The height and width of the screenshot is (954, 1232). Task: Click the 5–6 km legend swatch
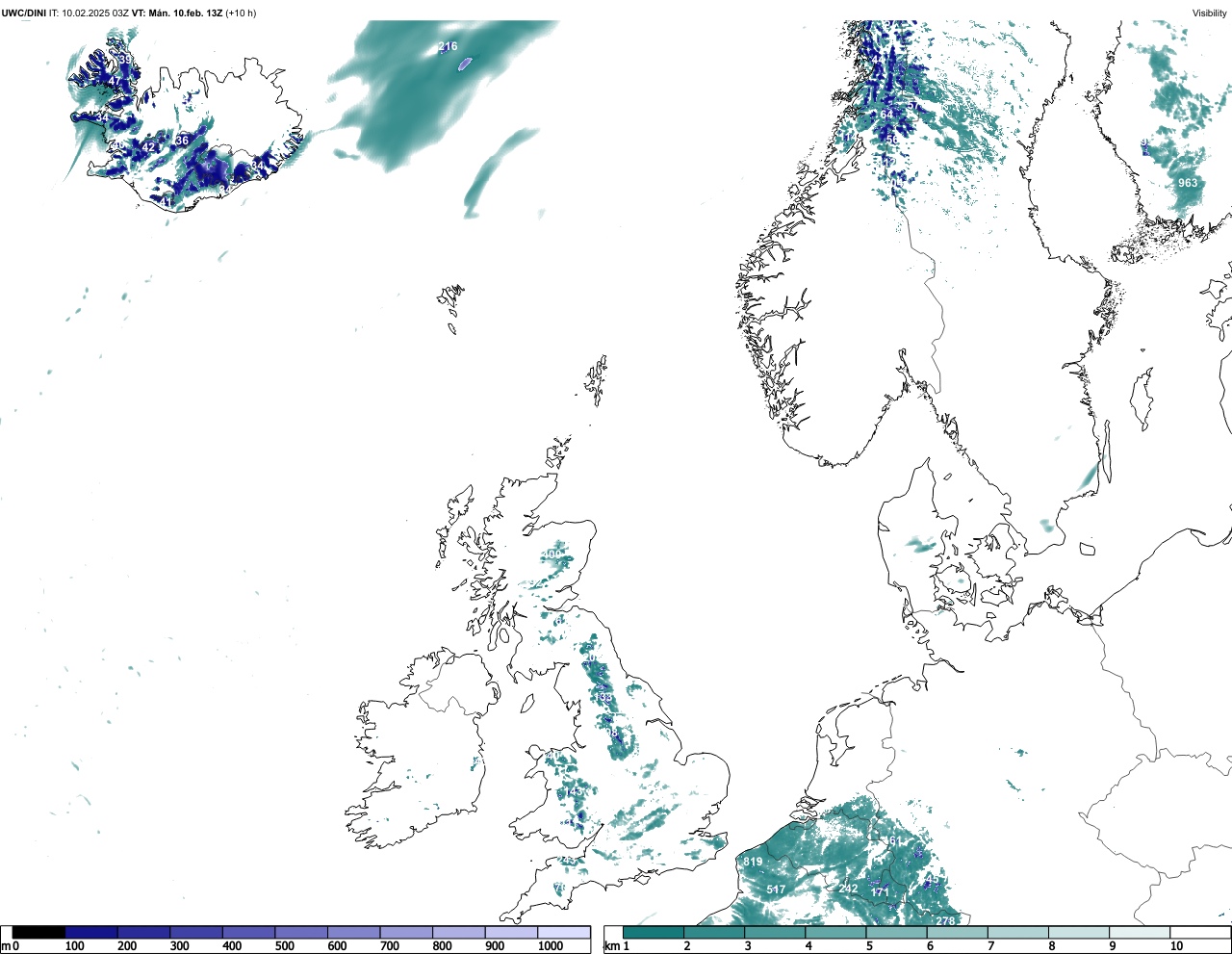(x=897, y=932)
